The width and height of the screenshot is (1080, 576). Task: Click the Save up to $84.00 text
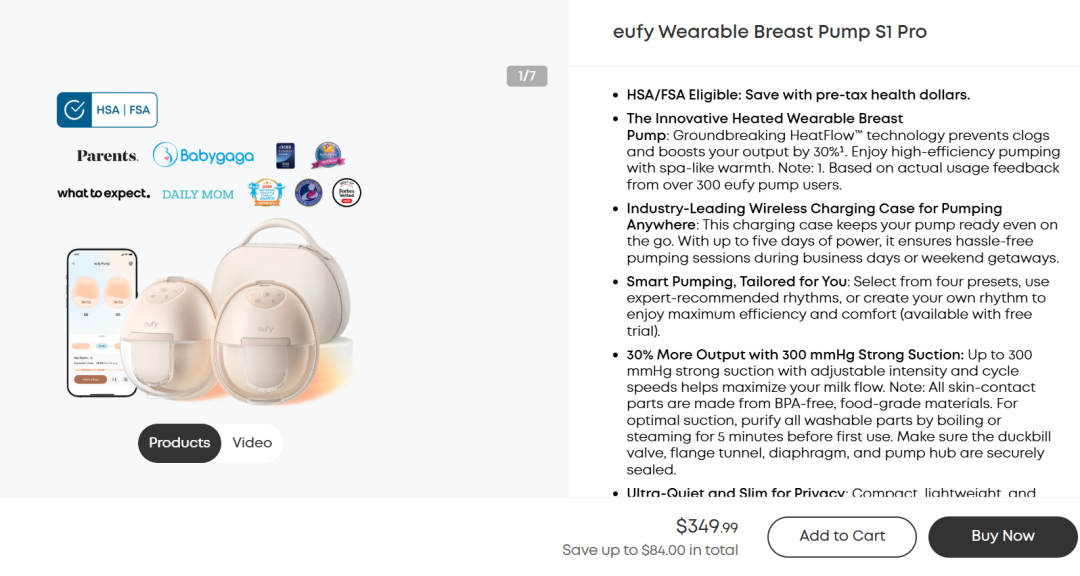[650, 551]
